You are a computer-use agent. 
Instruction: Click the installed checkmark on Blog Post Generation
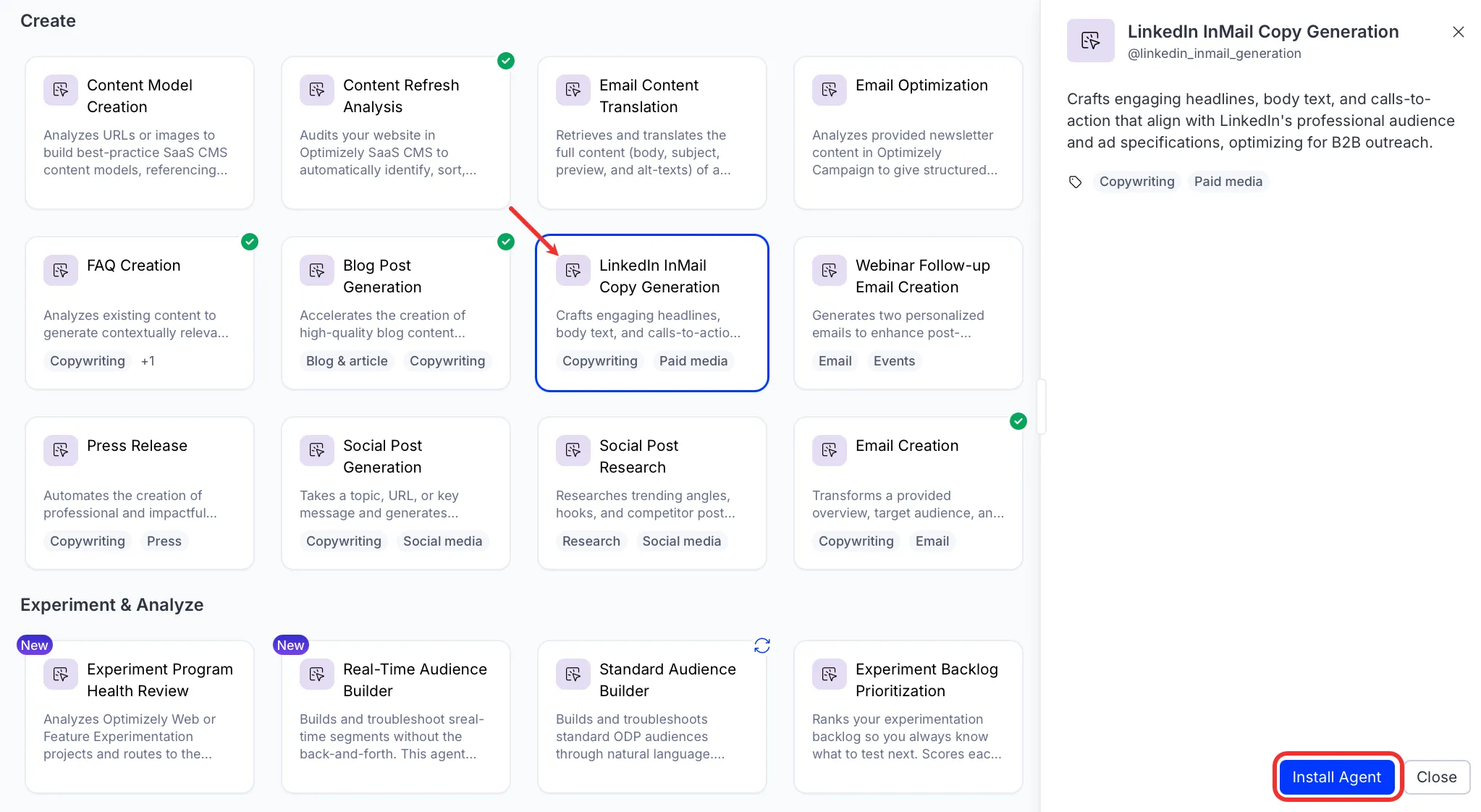506,242
